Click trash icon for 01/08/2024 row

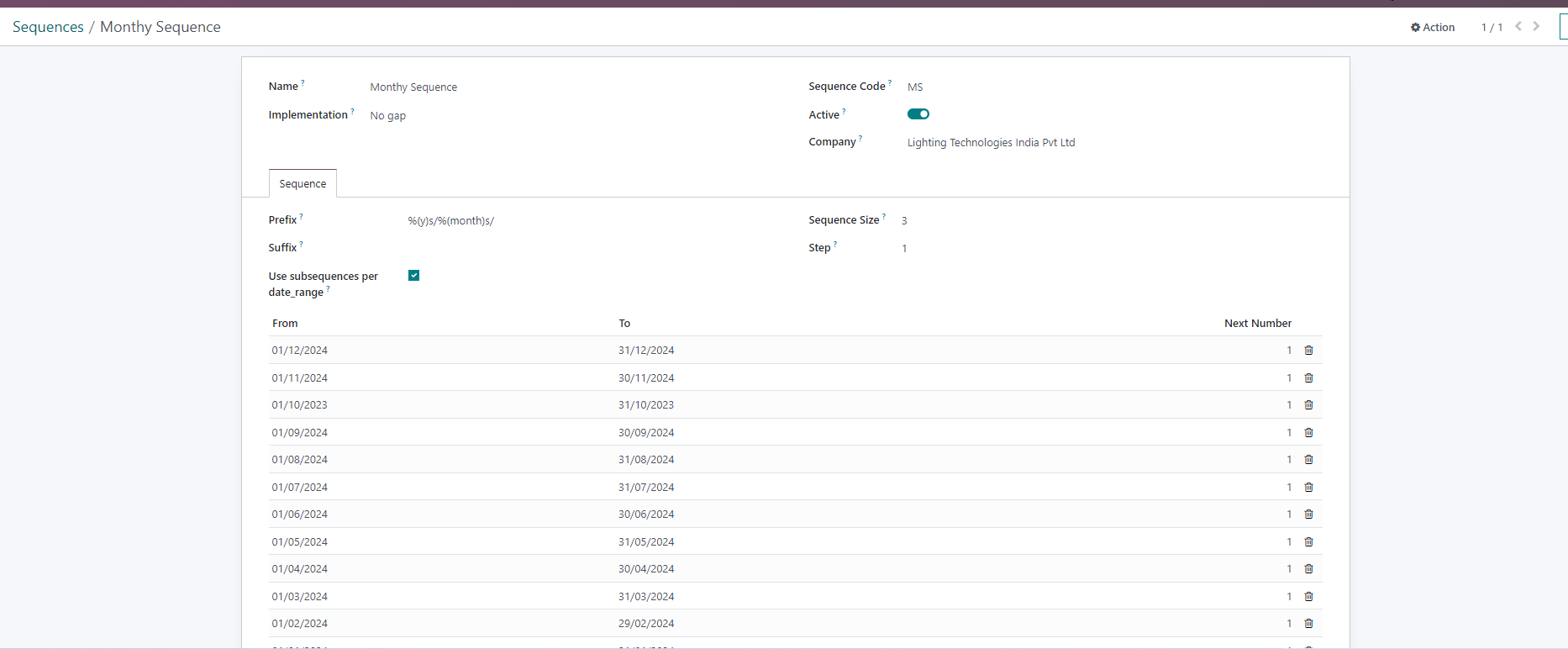click(1308, 460)
